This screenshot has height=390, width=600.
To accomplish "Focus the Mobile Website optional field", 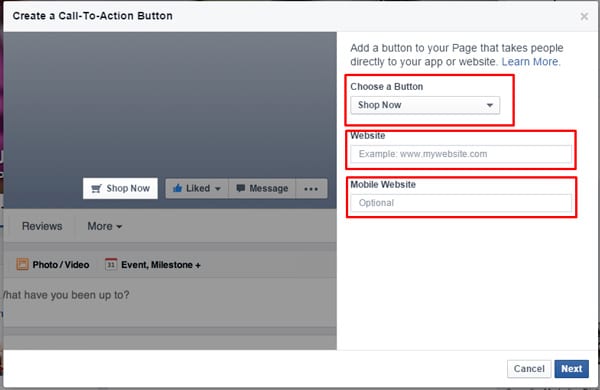I will (x=461, y=203).
